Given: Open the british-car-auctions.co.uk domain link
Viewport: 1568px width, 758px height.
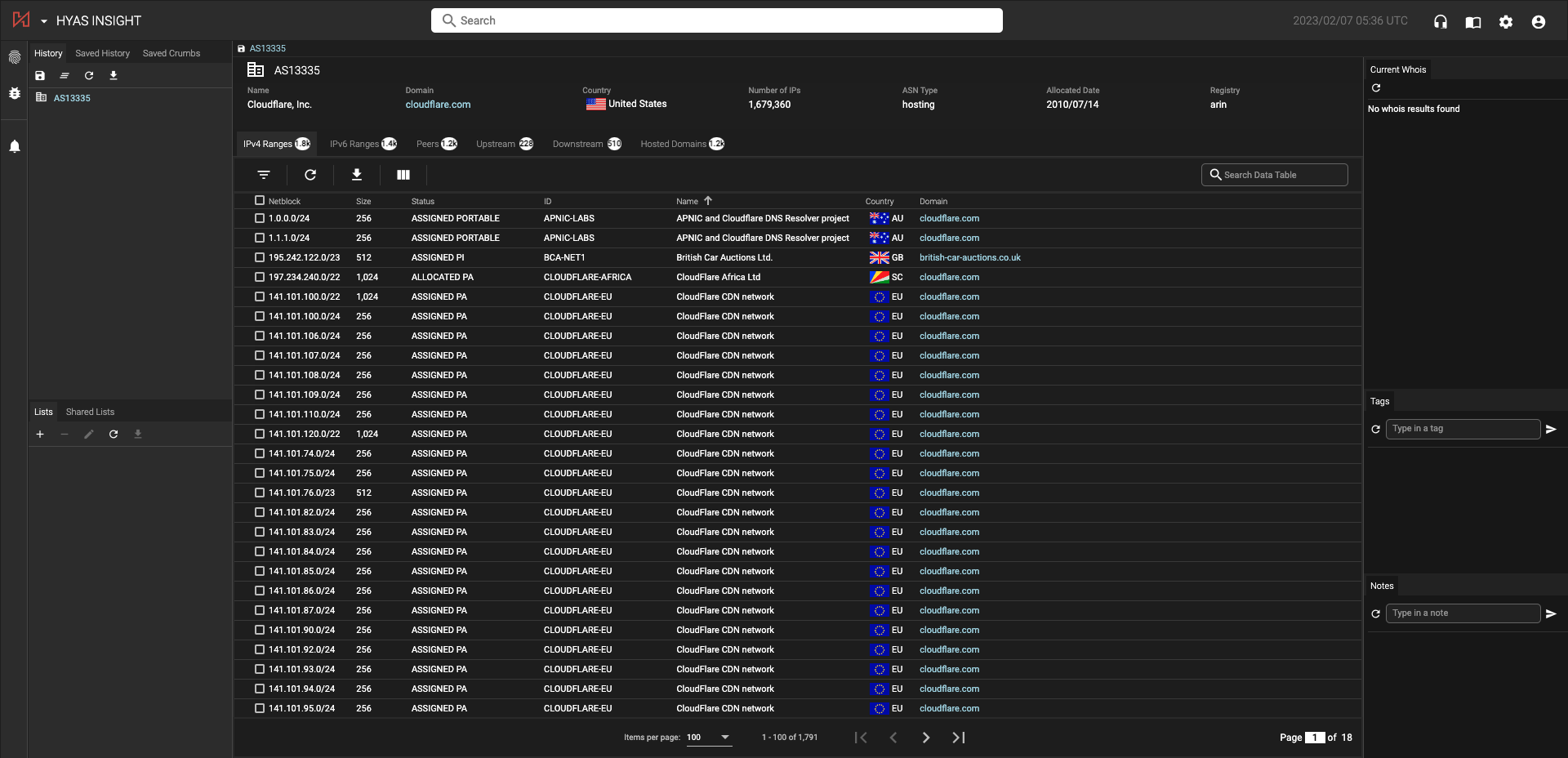Looking at the screenshot, I should tap(969, 257).
